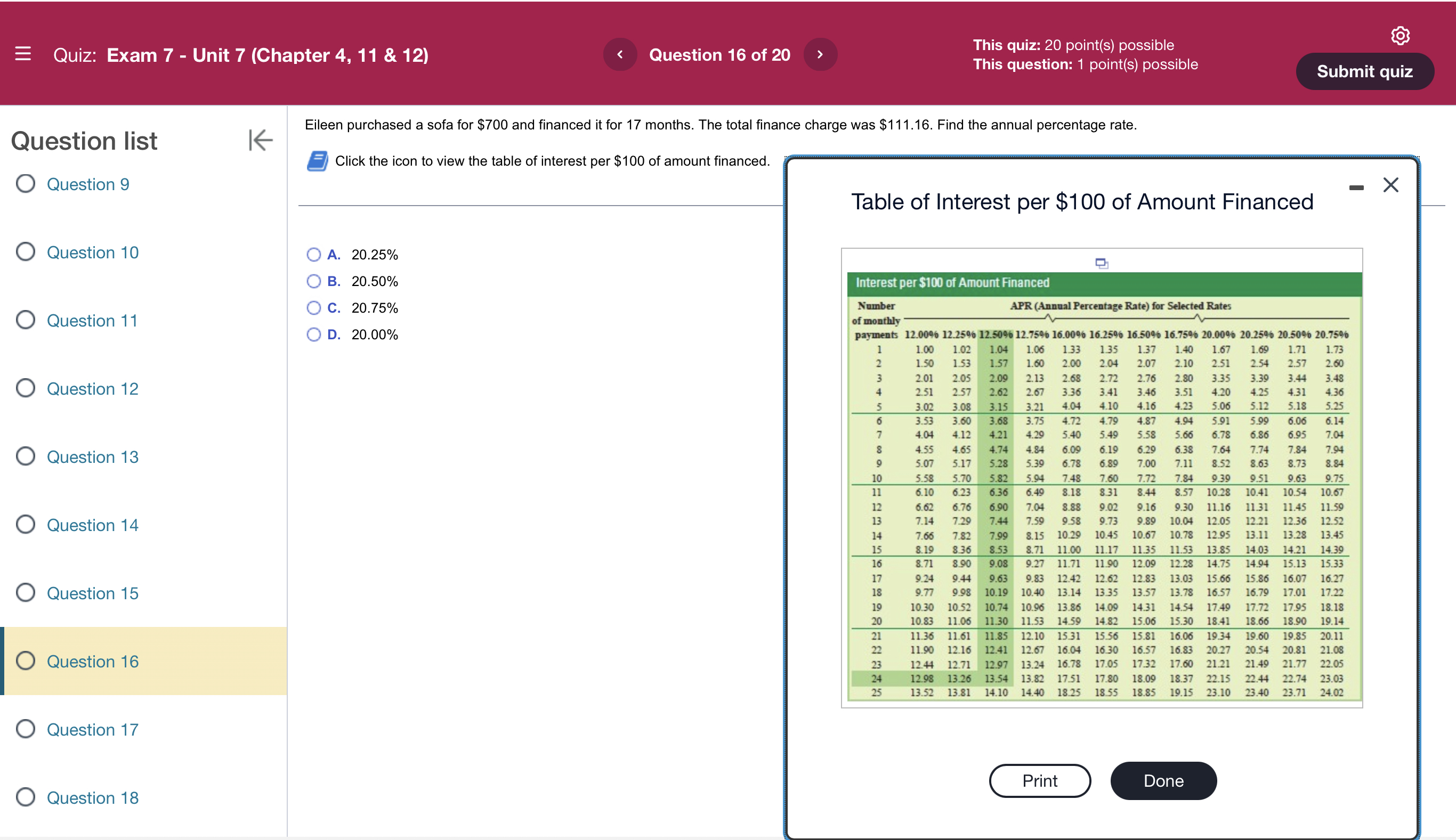Click the Print button

[1039, 780]
